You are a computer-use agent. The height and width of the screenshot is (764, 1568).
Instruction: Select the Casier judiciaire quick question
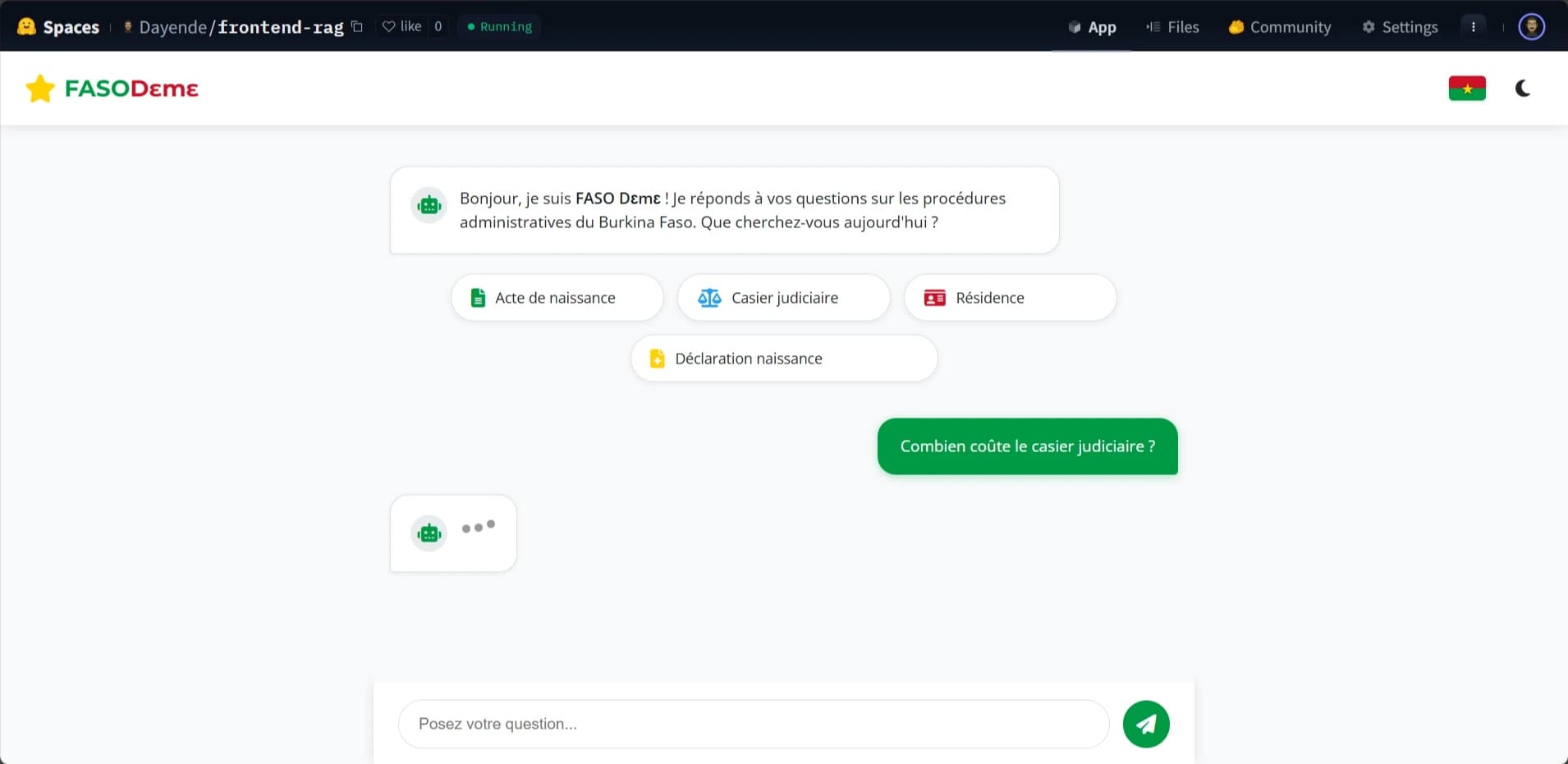pos(783,298)
